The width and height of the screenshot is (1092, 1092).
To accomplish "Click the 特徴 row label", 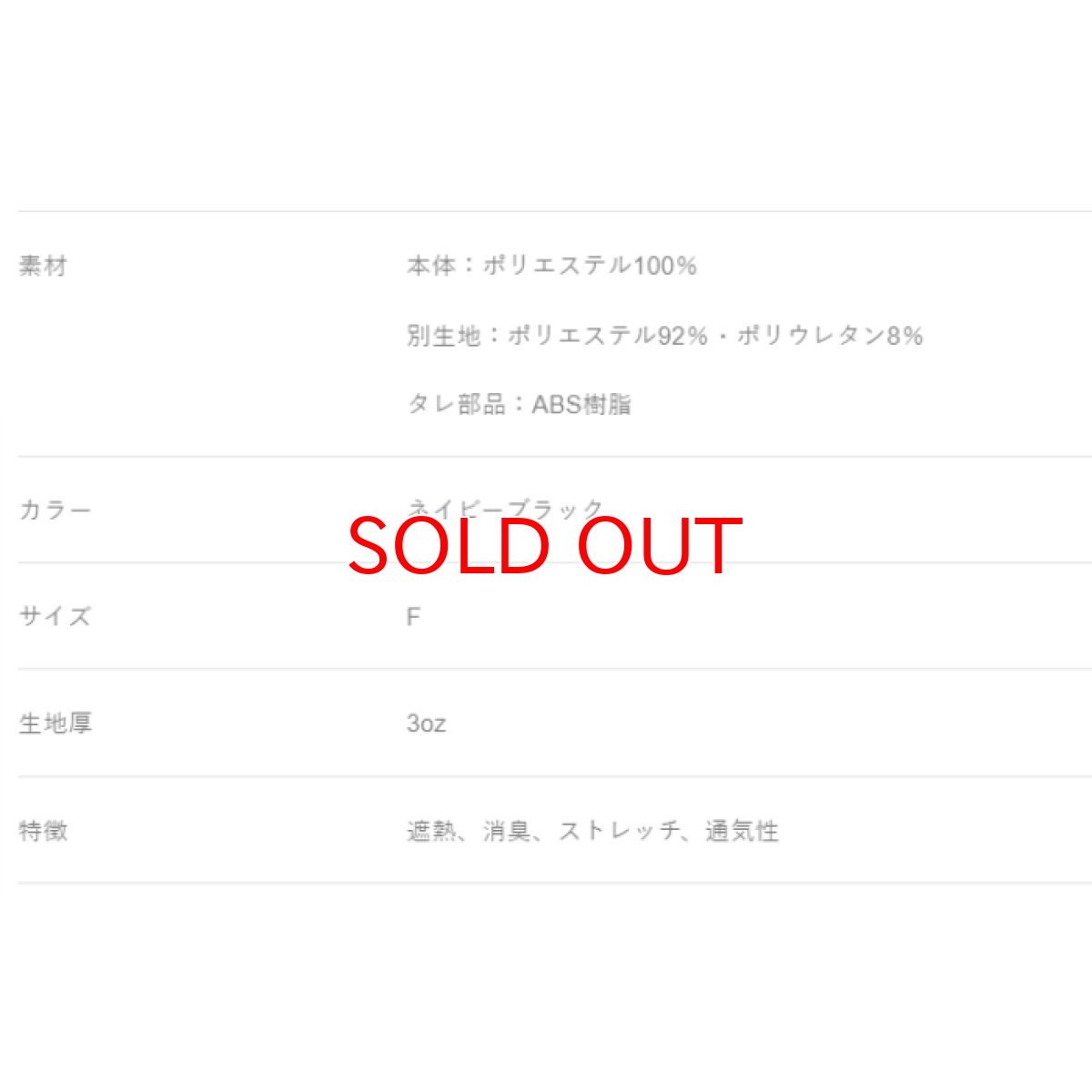I will (43, 831).
